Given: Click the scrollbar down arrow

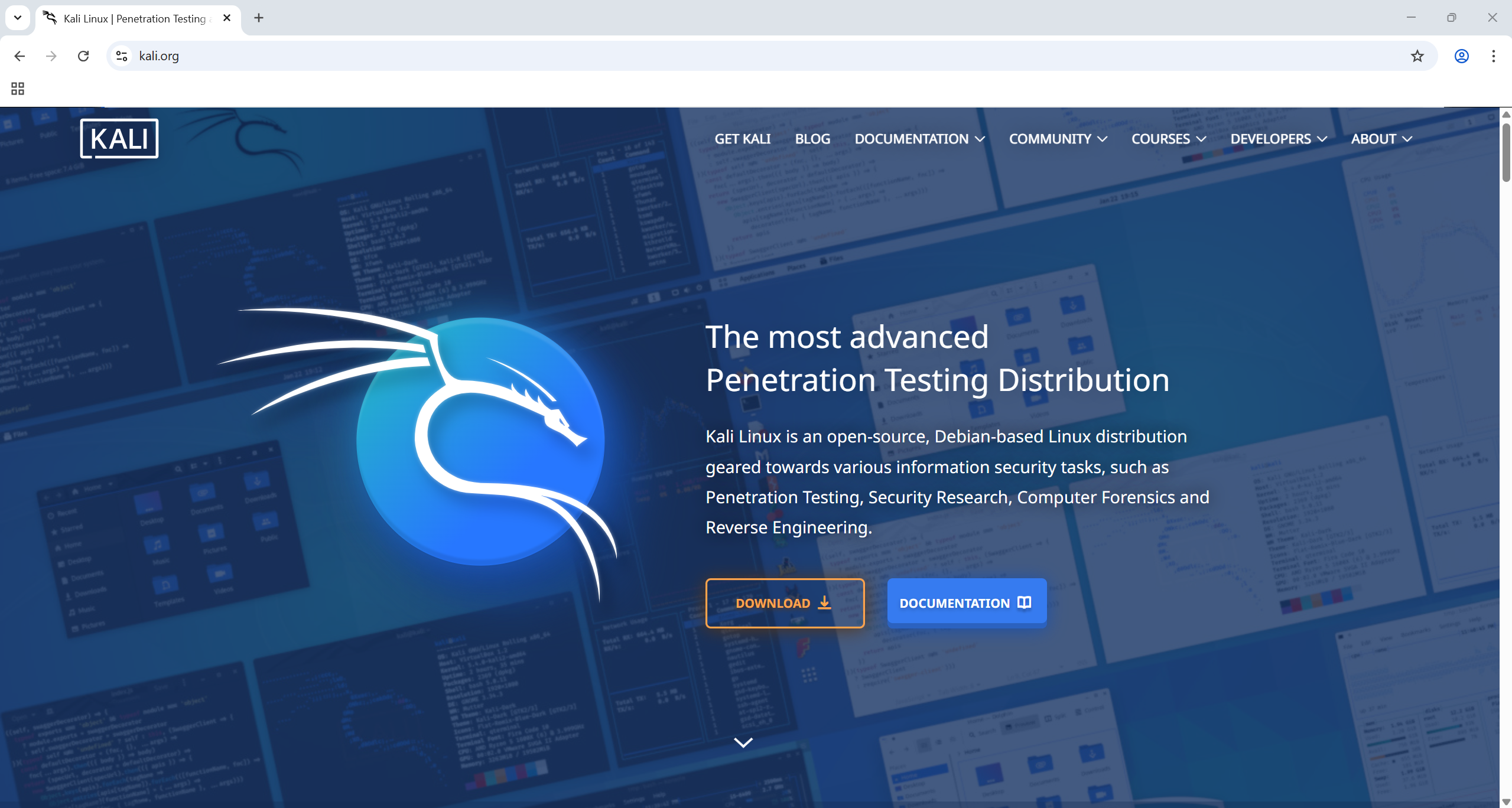Looking at the screenshot, I should pos(1506,802).
